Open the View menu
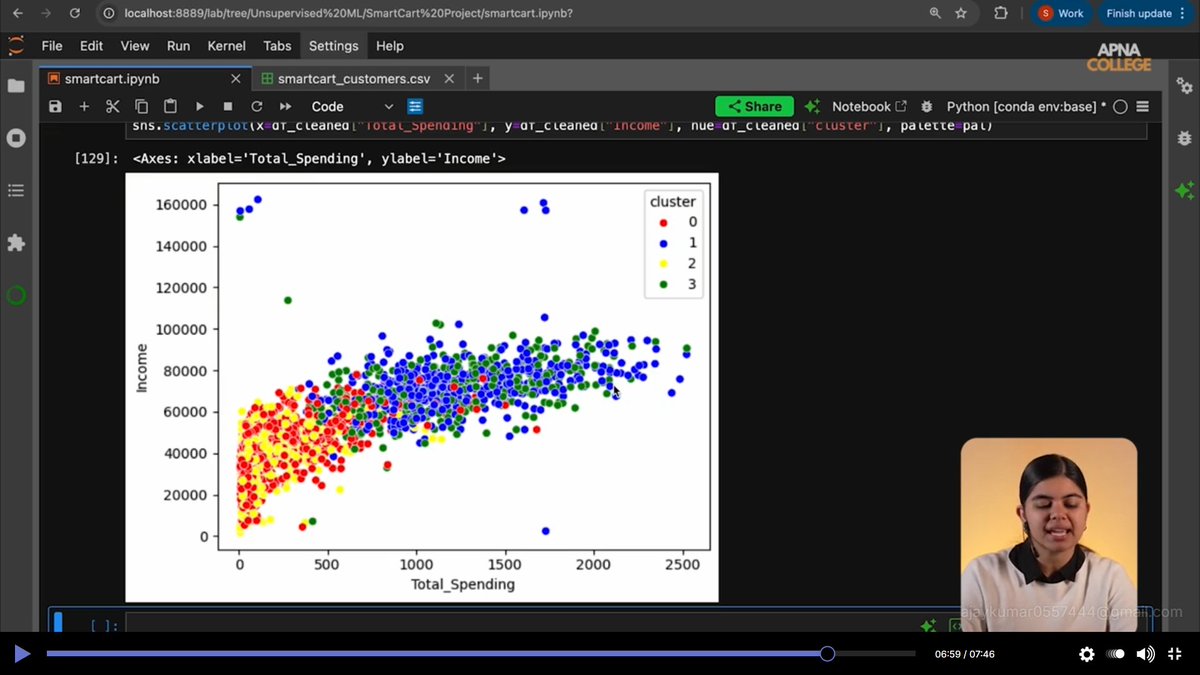 135,46
